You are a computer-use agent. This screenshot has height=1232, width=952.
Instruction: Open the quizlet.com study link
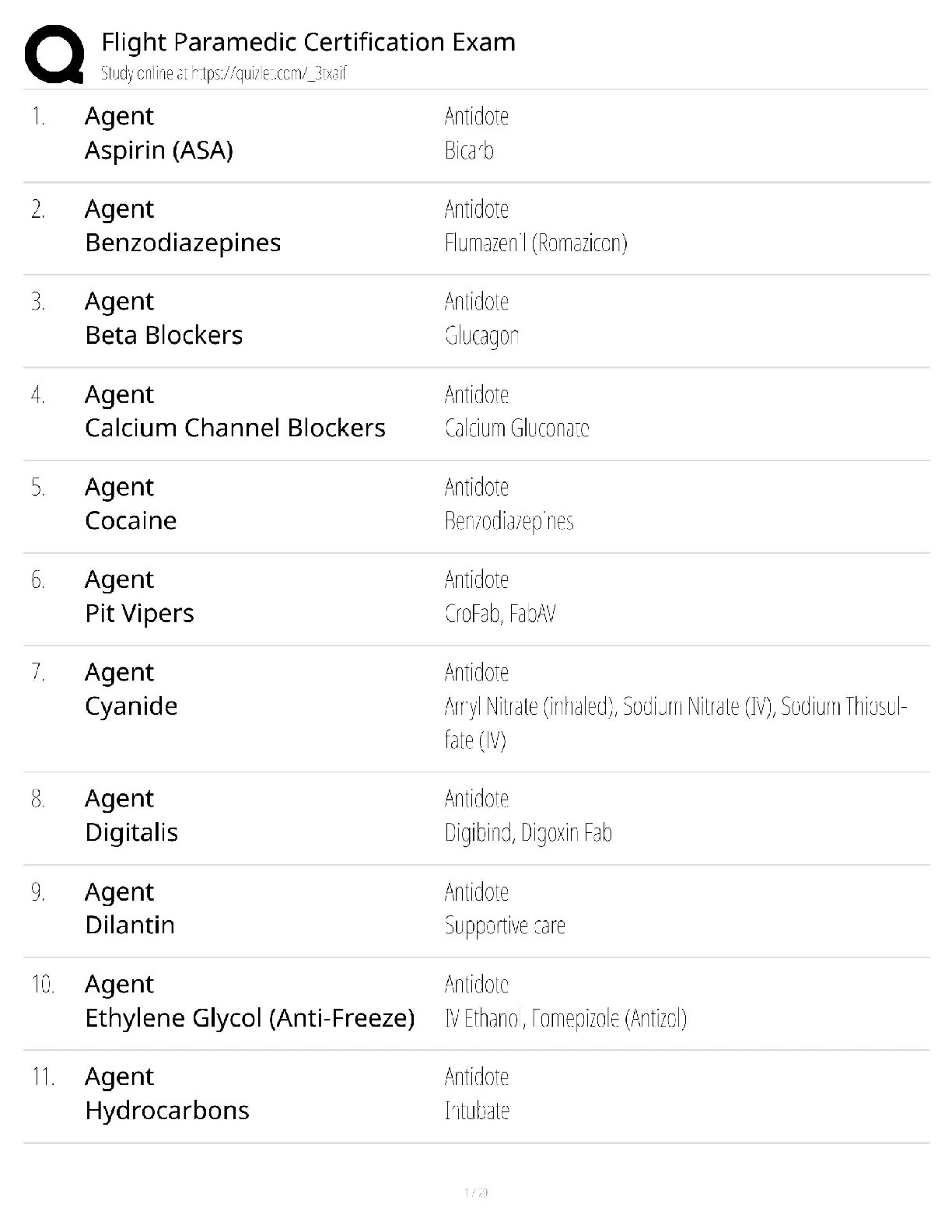(223, 74)
